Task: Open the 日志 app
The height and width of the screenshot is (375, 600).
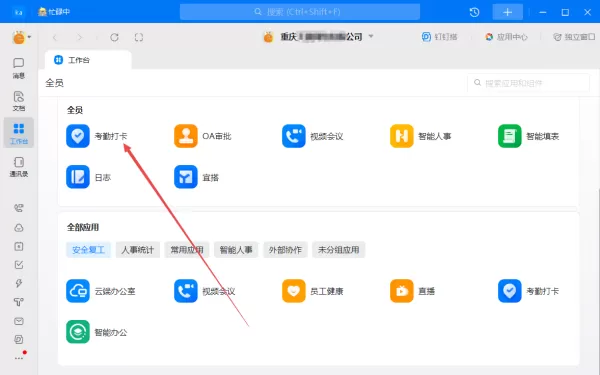Action: [88, 177]
